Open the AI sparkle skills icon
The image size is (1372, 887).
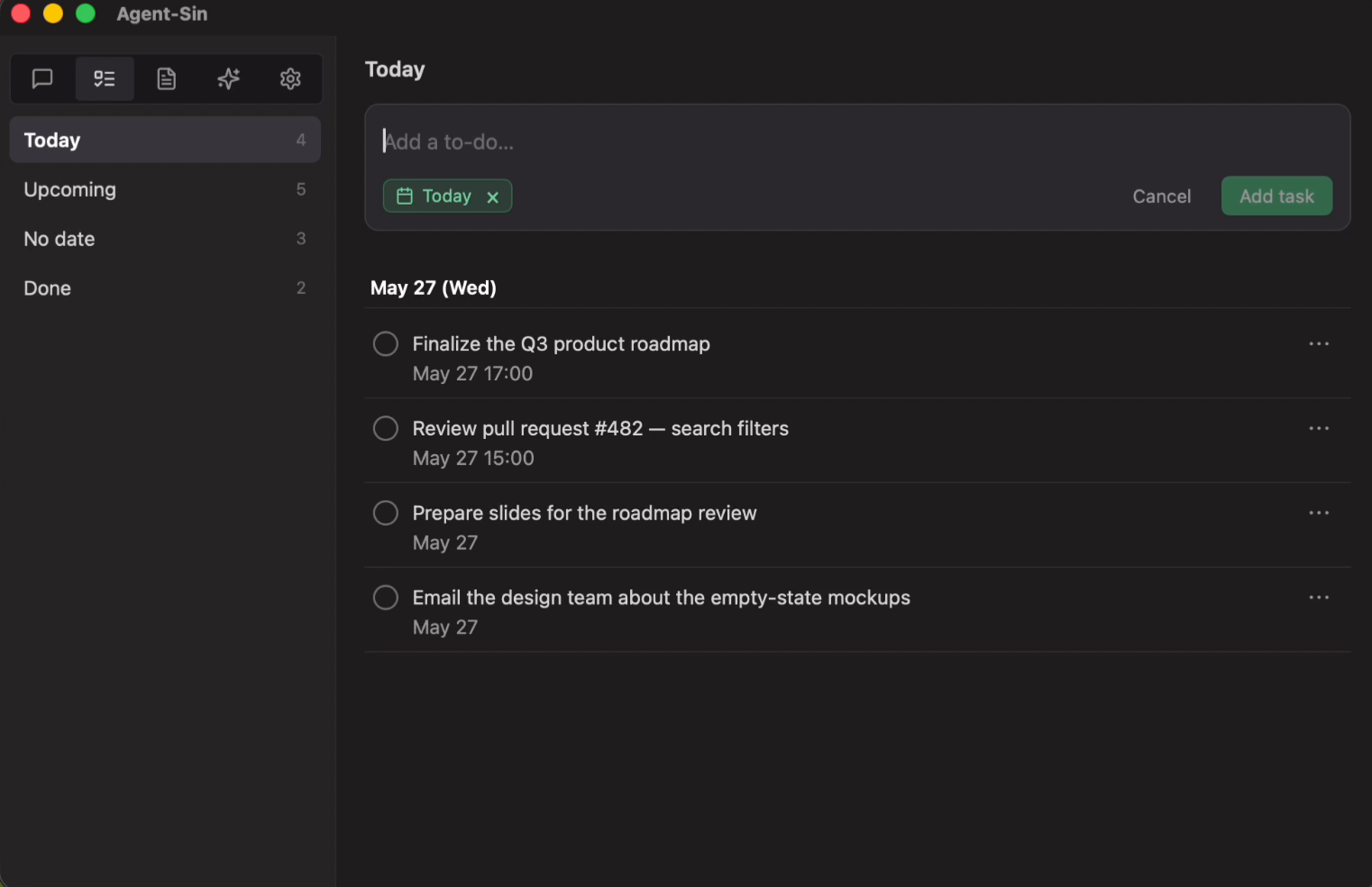point(229,78)
